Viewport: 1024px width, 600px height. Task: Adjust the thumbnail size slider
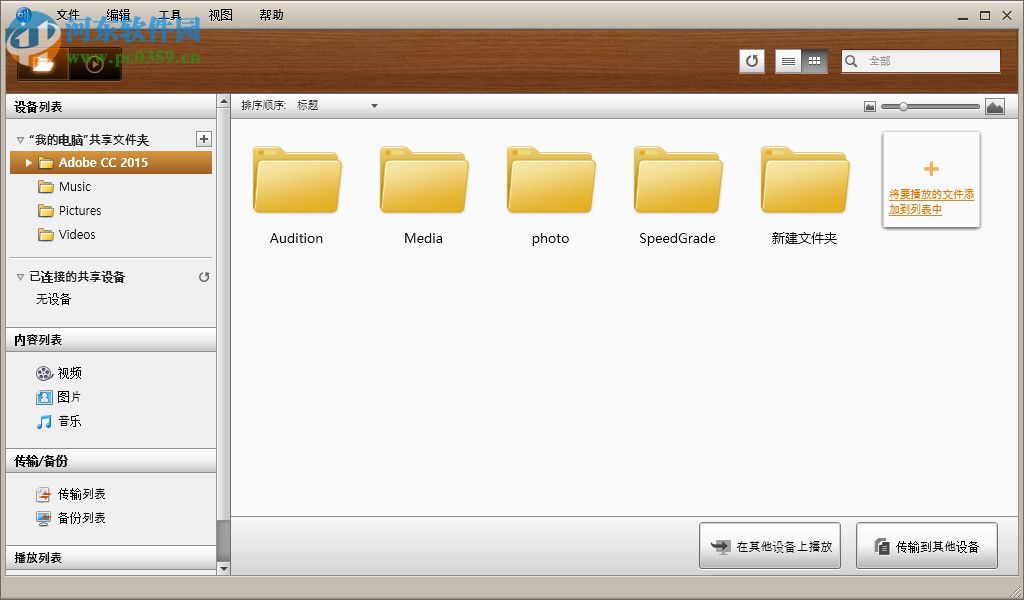[x=903, y=105]
